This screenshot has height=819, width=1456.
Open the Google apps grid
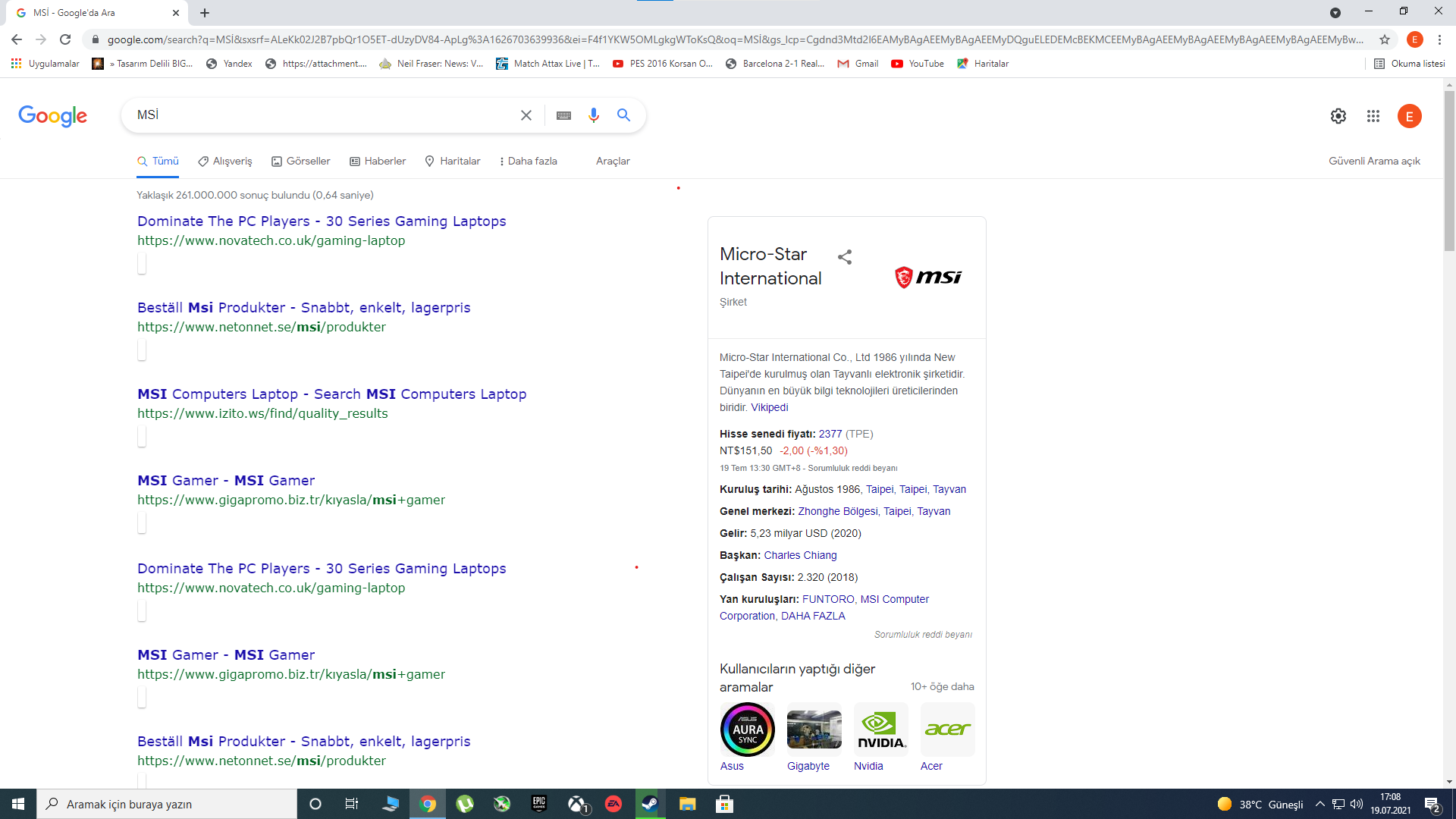(1373, 116)
